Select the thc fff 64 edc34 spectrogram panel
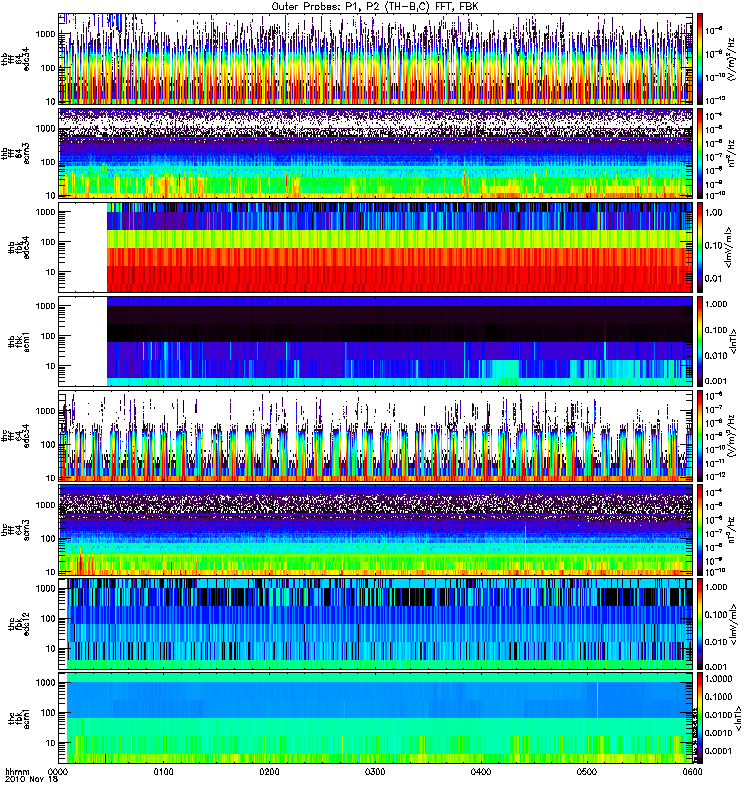The height and width of the screenshot is (800, 750). (x=376, y=436)
